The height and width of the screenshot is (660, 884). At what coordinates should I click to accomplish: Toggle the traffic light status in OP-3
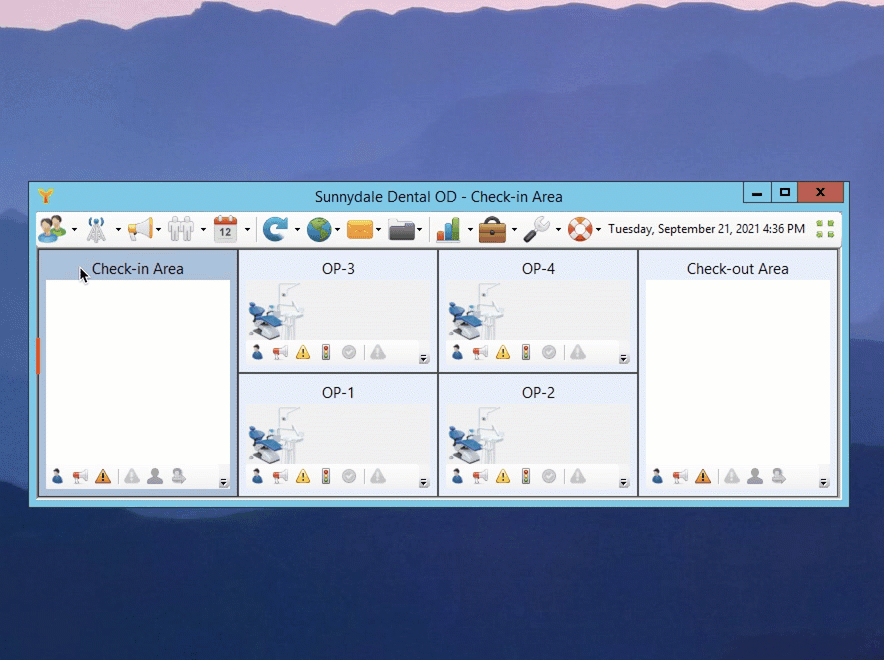(326, 352)
